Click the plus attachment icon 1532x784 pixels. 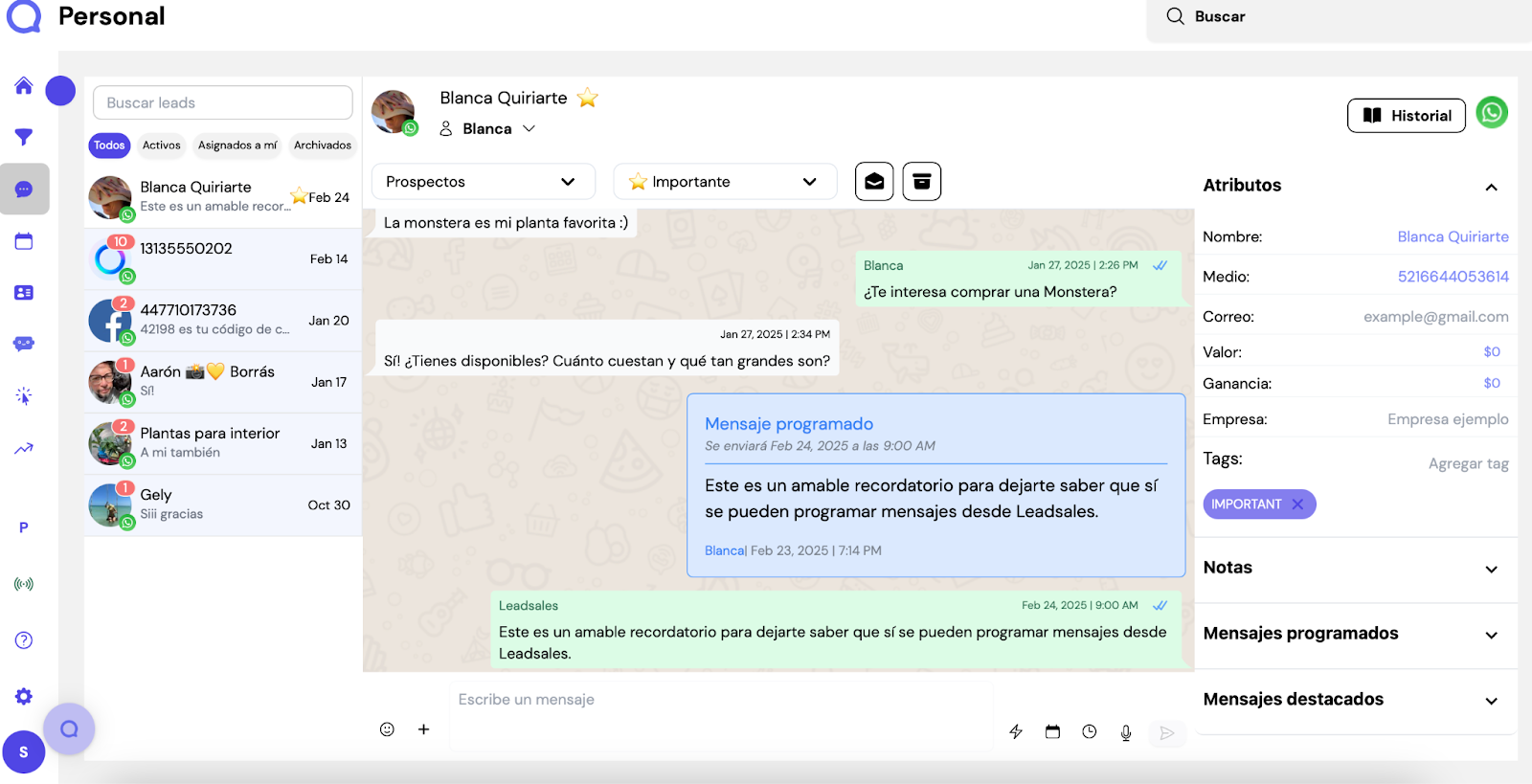pyautogui.click(x=423, y=729)
